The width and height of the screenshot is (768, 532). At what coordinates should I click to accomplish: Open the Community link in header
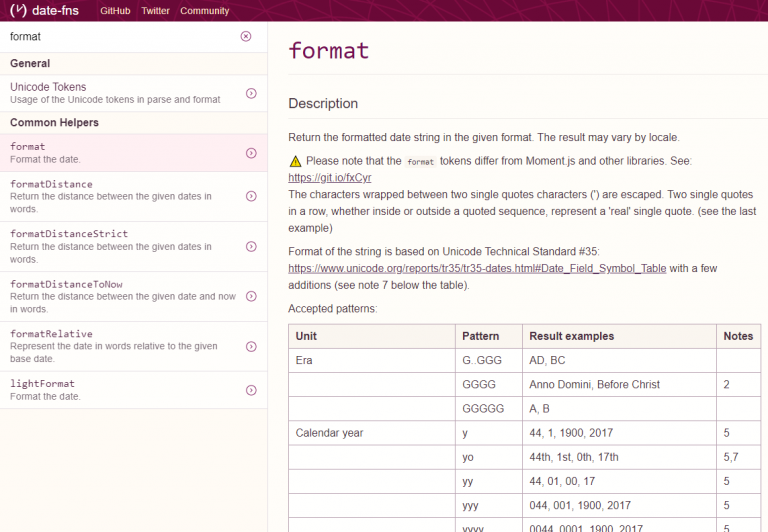coord(204,11)
